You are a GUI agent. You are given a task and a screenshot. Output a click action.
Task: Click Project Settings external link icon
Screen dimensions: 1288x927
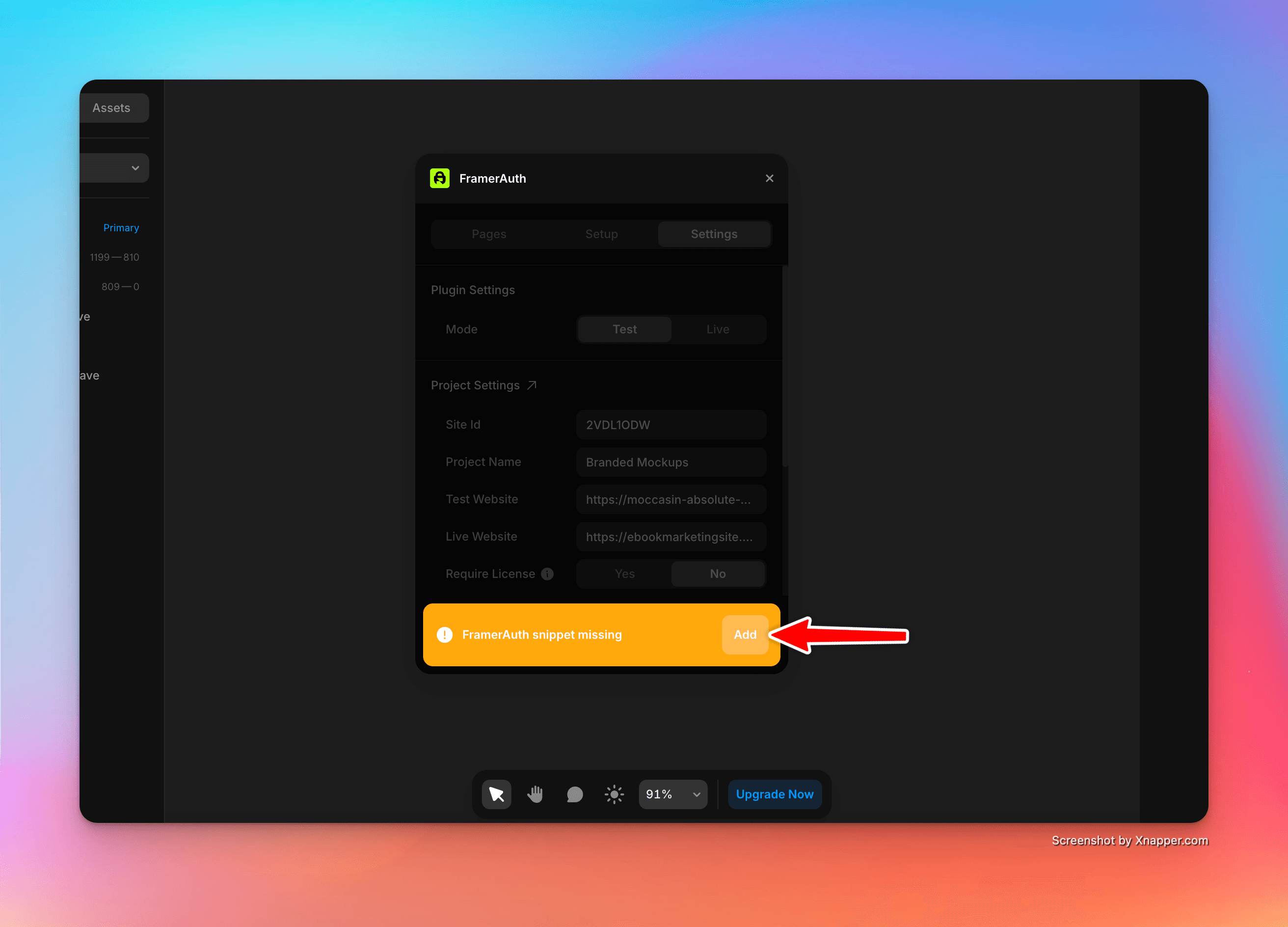(532, 384)
